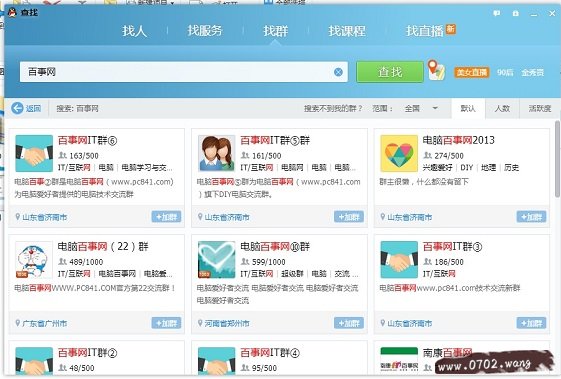Open the handshake avatar of 百事网IT群②
This screenshot has height=379, width=561.
(x=34, y=361)
